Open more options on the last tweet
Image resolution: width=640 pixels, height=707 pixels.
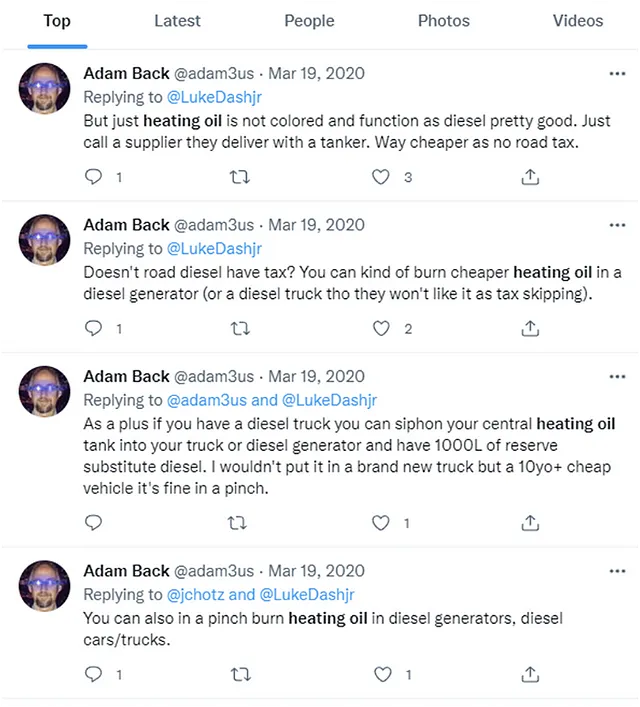point(617,571)
